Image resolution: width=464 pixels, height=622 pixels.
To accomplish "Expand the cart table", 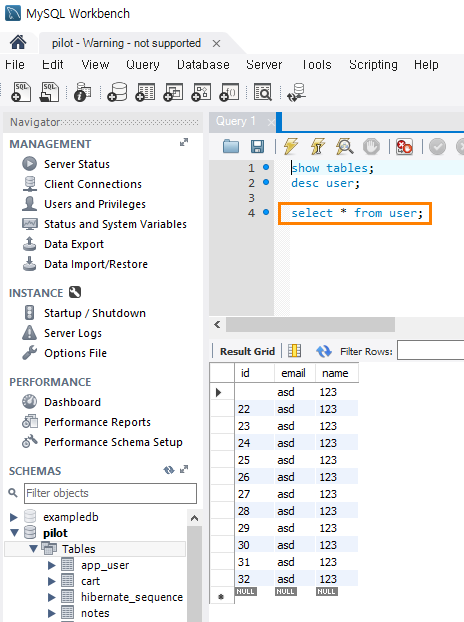I will pos(52,581).
